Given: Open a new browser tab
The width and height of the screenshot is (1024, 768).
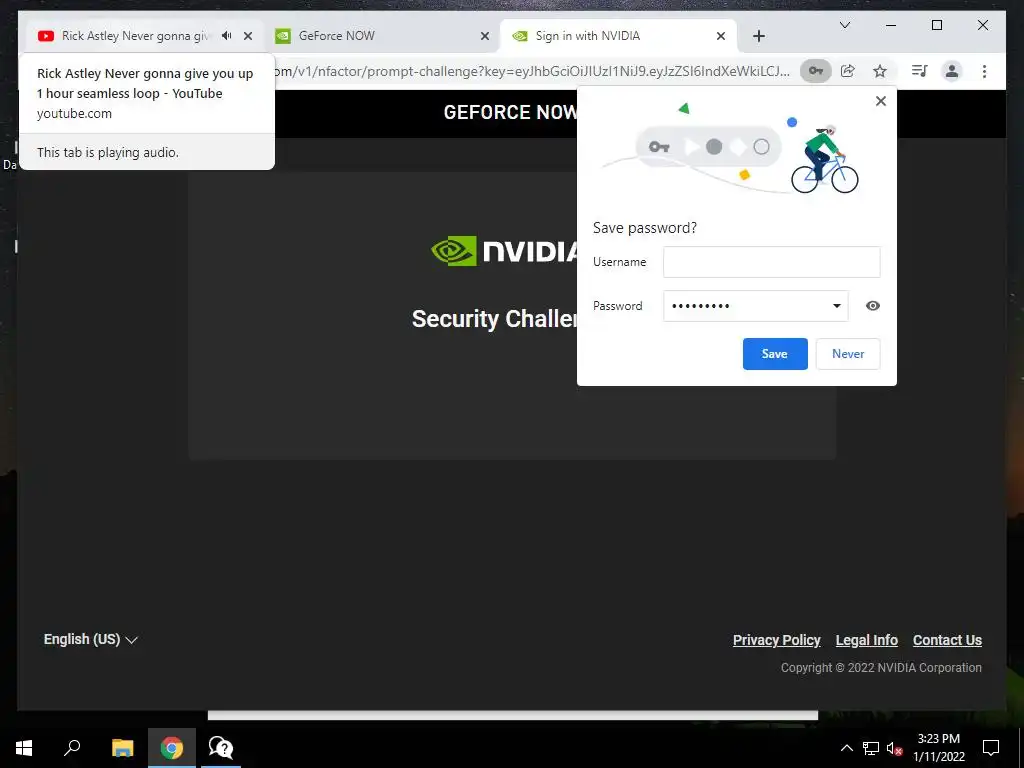Looking at the screenshot, I should (758, 36).
